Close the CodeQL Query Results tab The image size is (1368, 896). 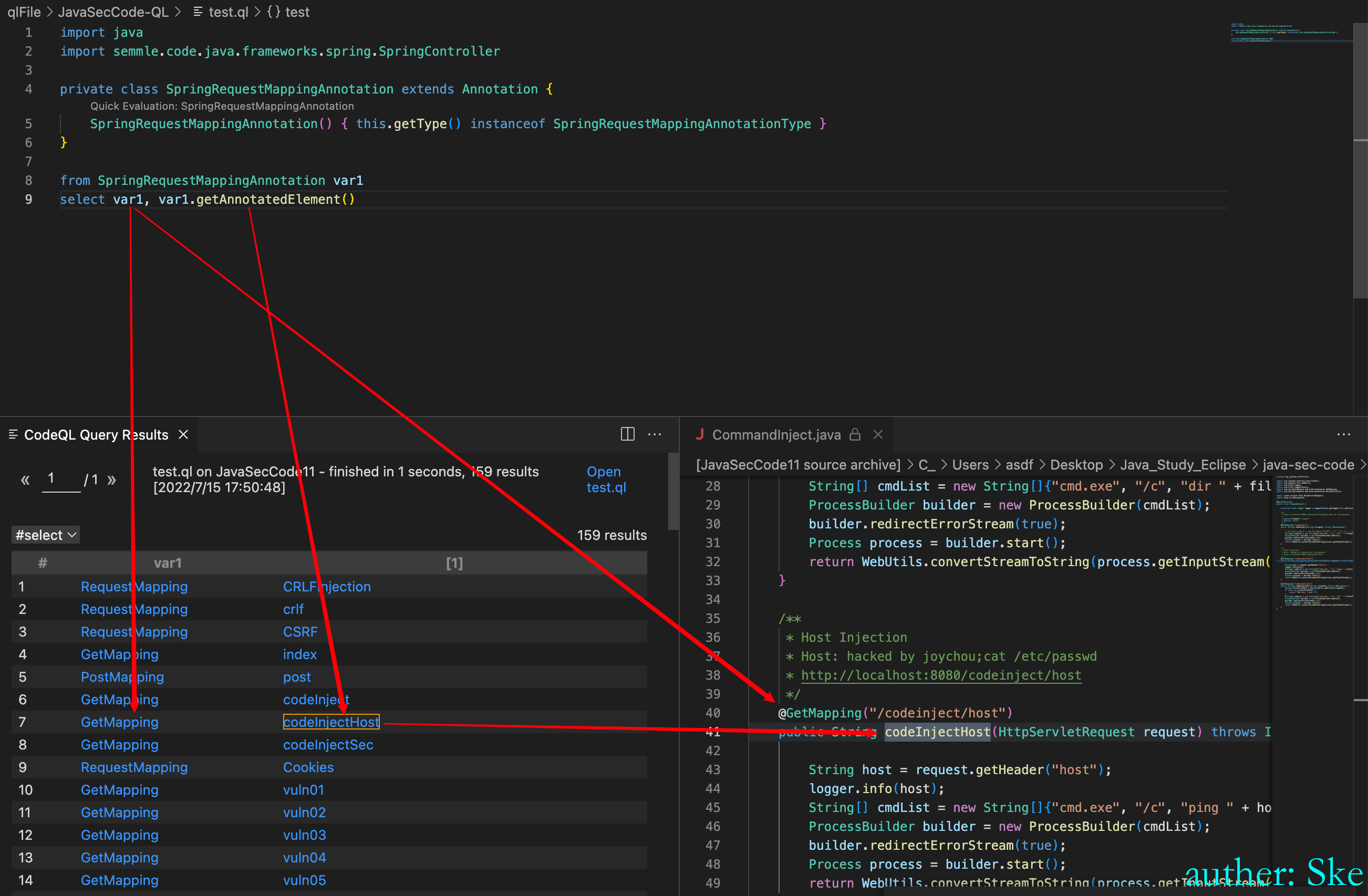click(x=183, y=434)
